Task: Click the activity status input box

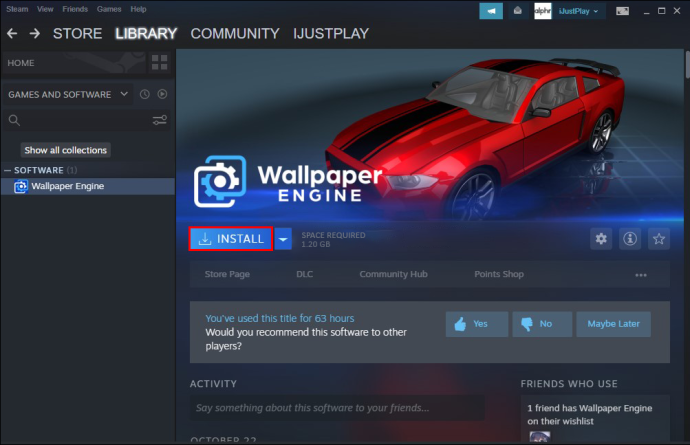Action: click(337, 408)
